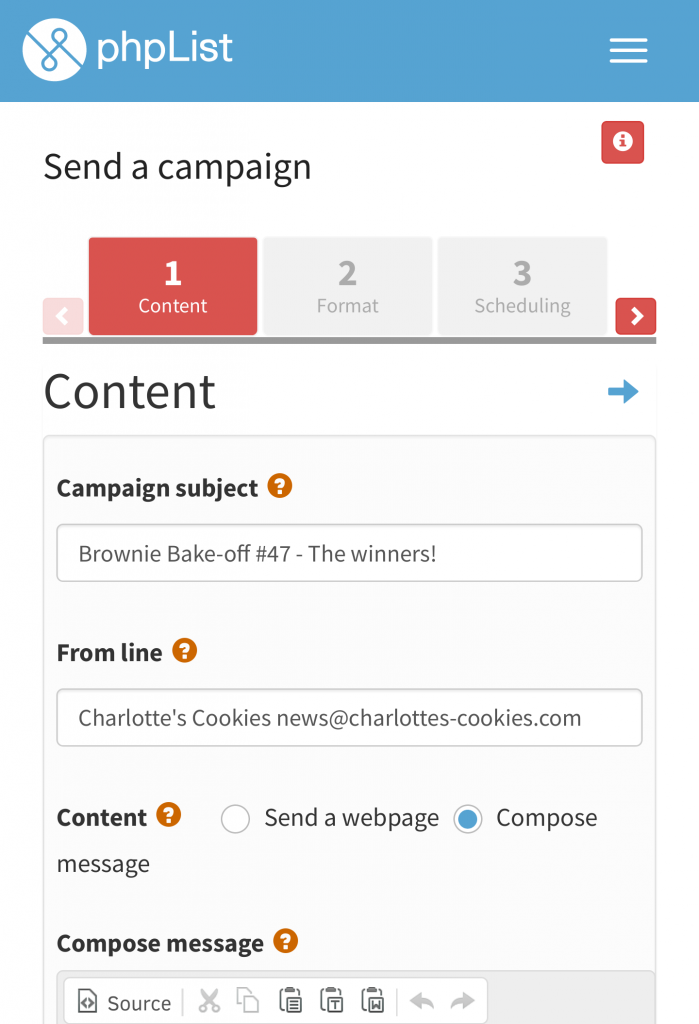Click the Undo arrow in the editor
This screenshot has height=1024, width=699.
click(421, 1002)
